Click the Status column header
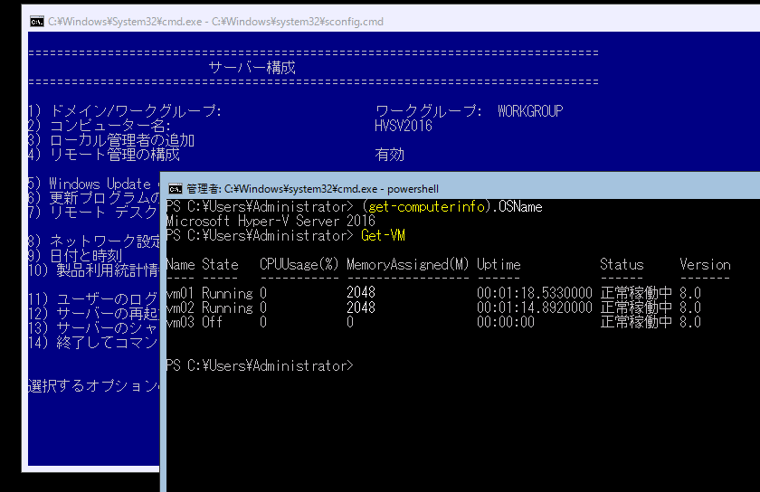 click(621, 264)
